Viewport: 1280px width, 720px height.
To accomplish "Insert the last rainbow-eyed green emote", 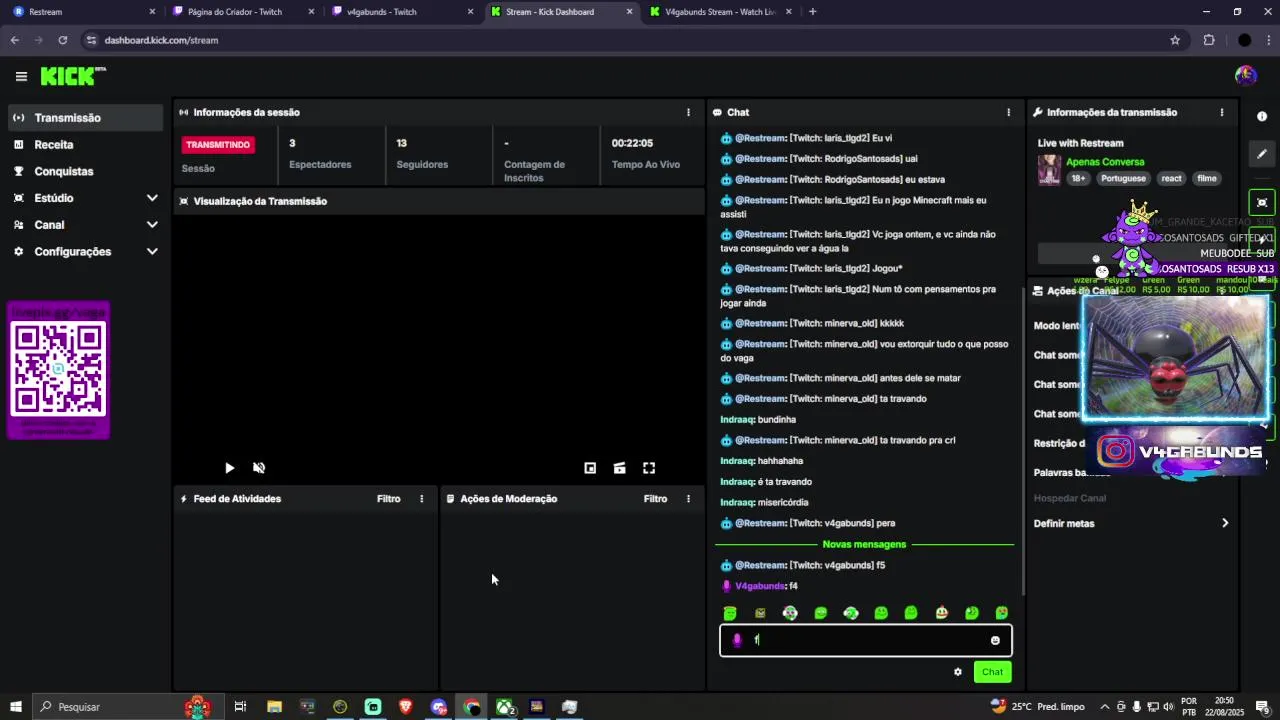I will [1001, 613].
